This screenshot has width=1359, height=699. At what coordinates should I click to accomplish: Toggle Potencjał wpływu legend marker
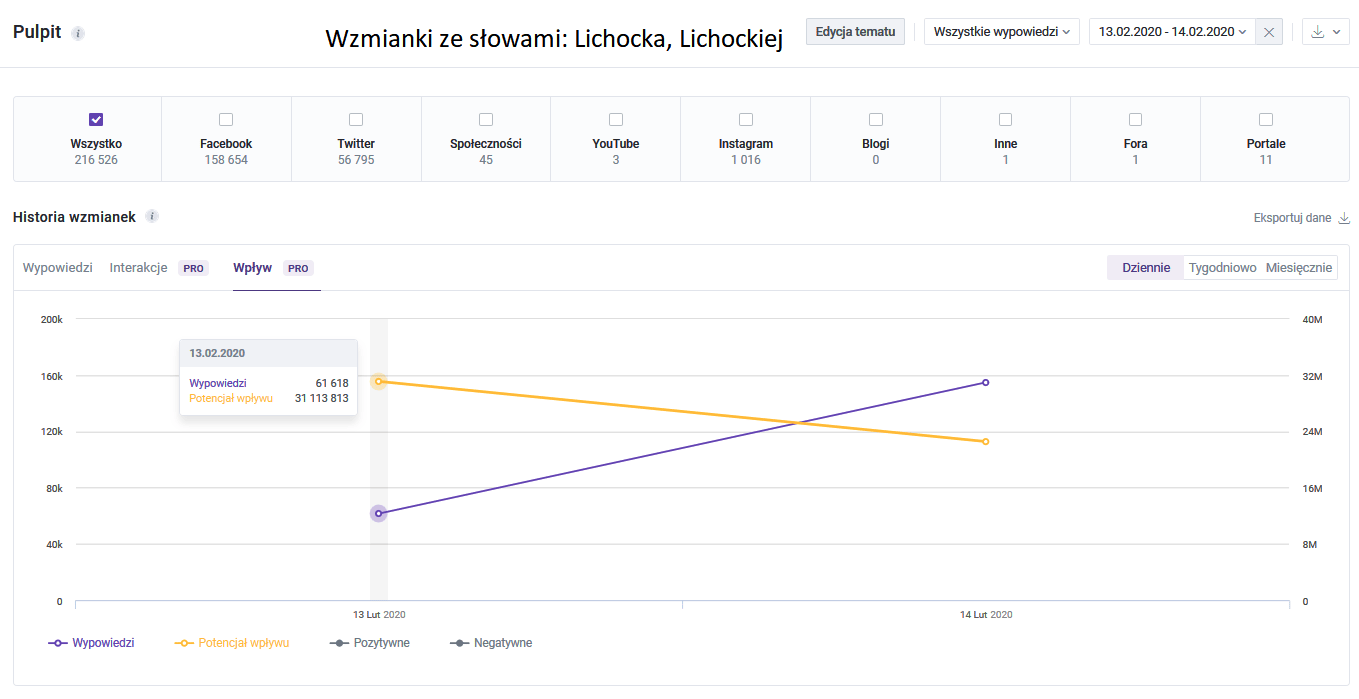(x=184, y=643)
